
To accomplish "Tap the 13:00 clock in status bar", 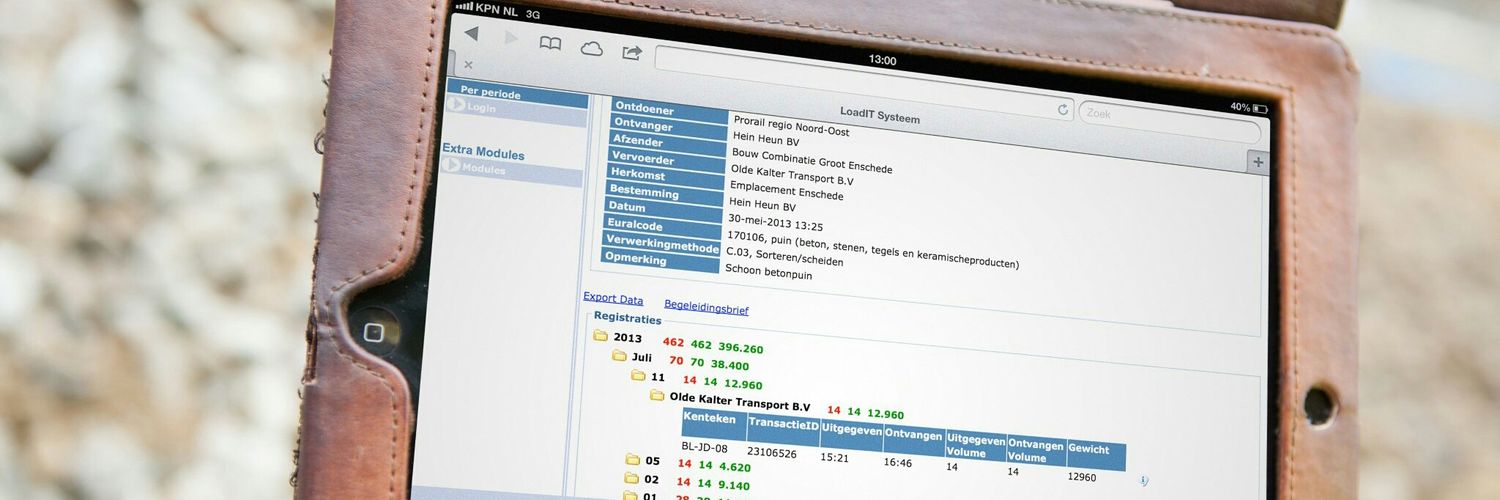I will point(882,60).
